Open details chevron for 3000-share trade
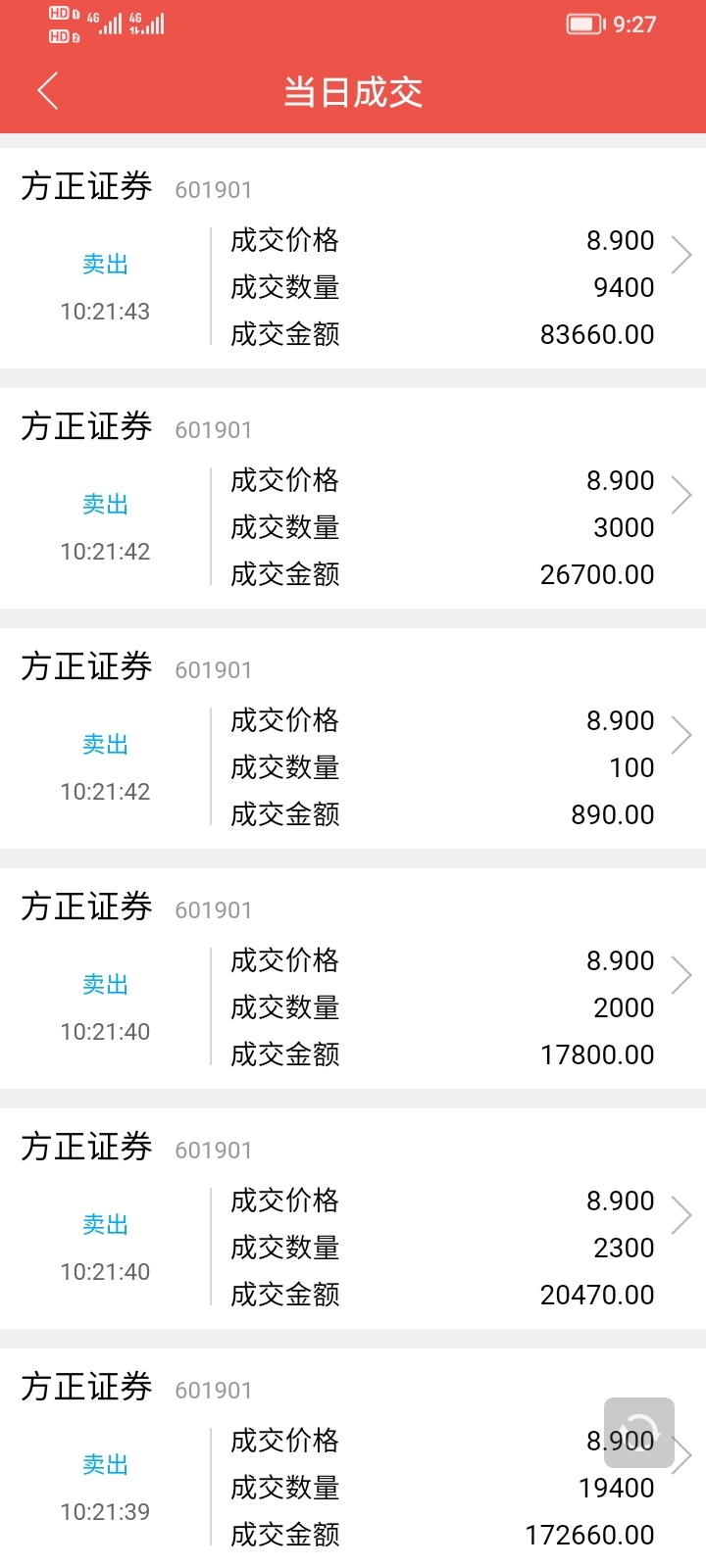 [x=681, y=495]
